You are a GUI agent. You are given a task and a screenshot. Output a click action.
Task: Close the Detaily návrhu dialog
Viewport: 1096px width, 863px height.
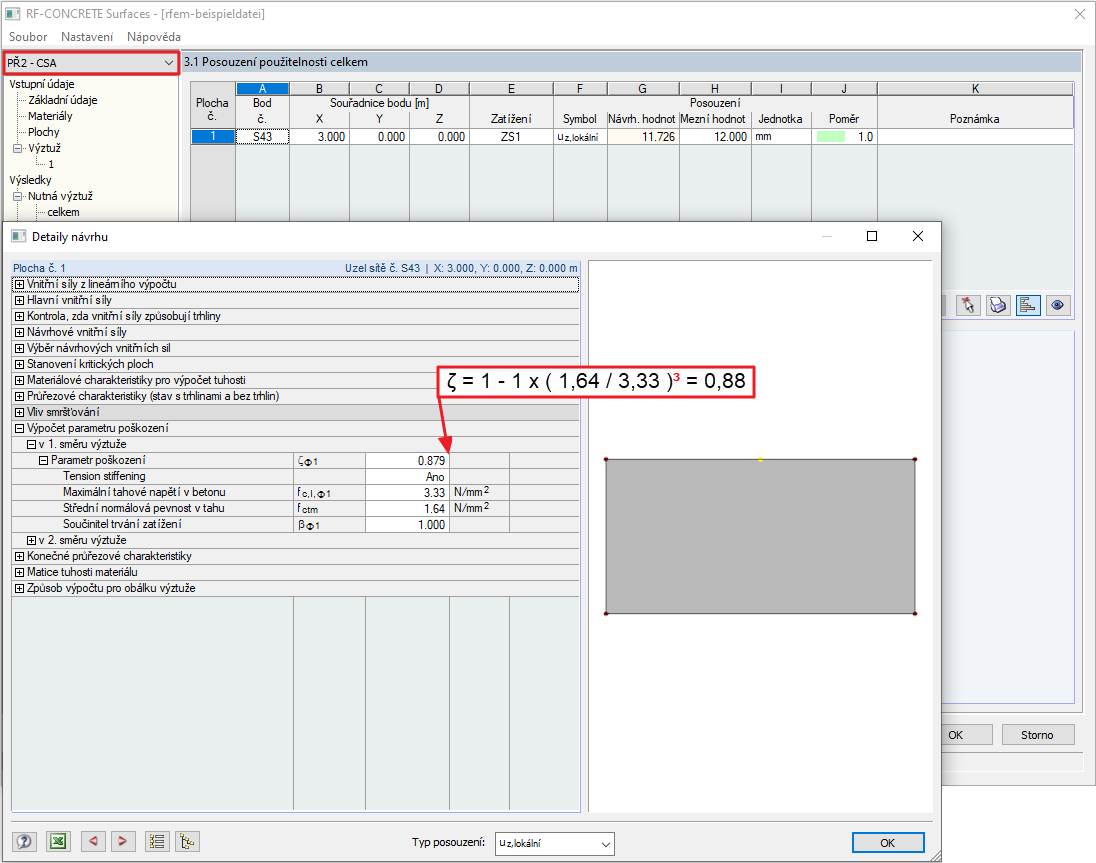(918, 236)
